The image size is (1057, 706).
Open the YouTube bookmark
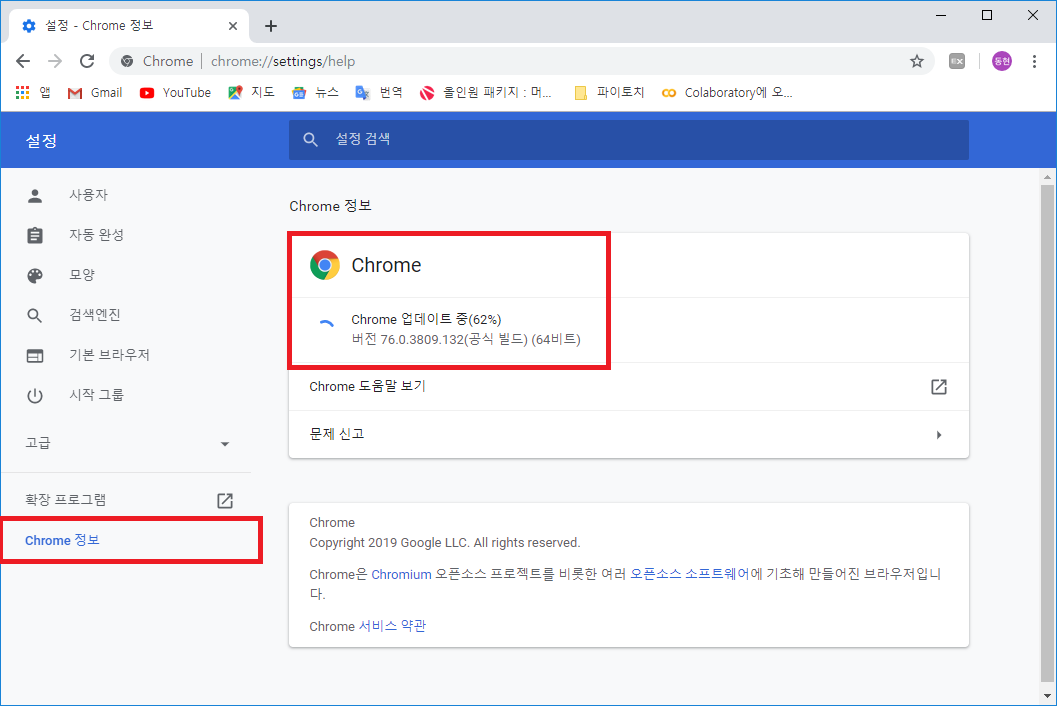click(x=175, y=92)
